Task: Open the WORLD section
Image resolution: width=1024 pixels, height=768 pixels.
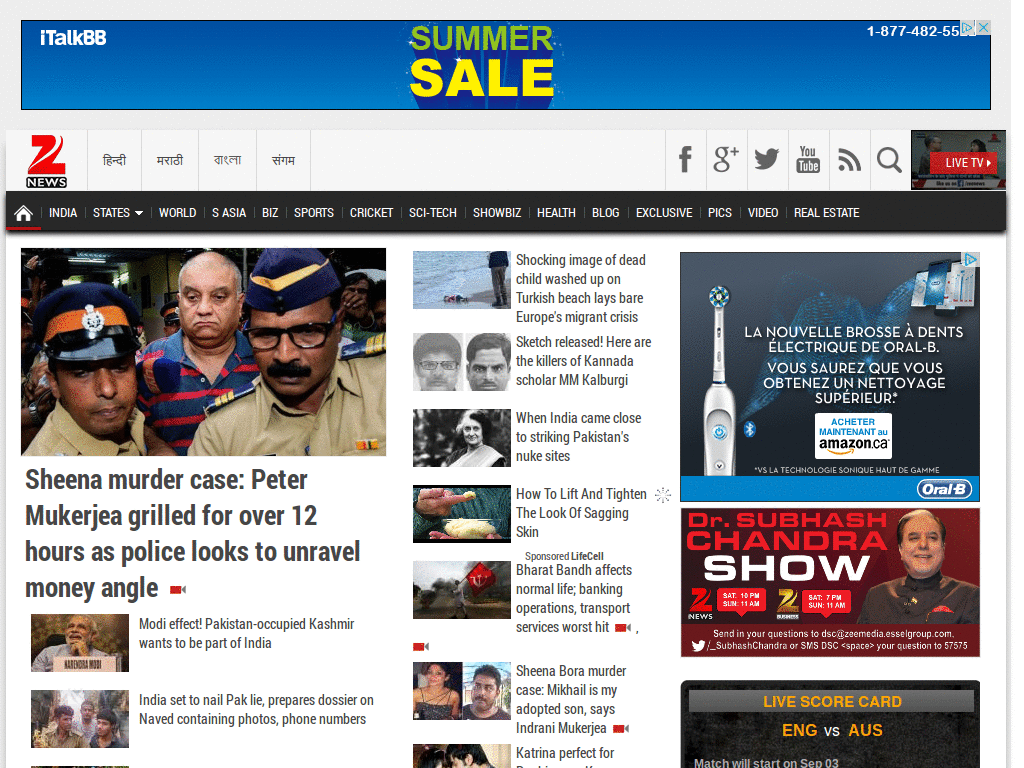Action: 178,213
